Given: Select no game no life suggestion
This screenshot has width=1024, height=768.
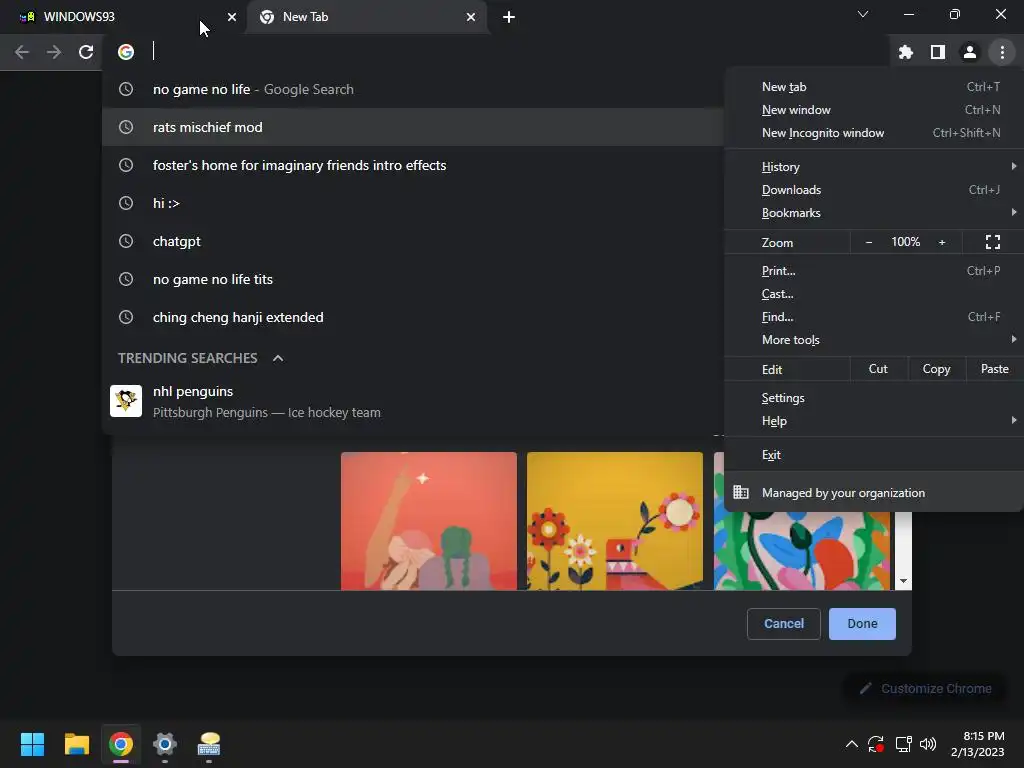Looking at the screenshot, I should coord(413,89).
